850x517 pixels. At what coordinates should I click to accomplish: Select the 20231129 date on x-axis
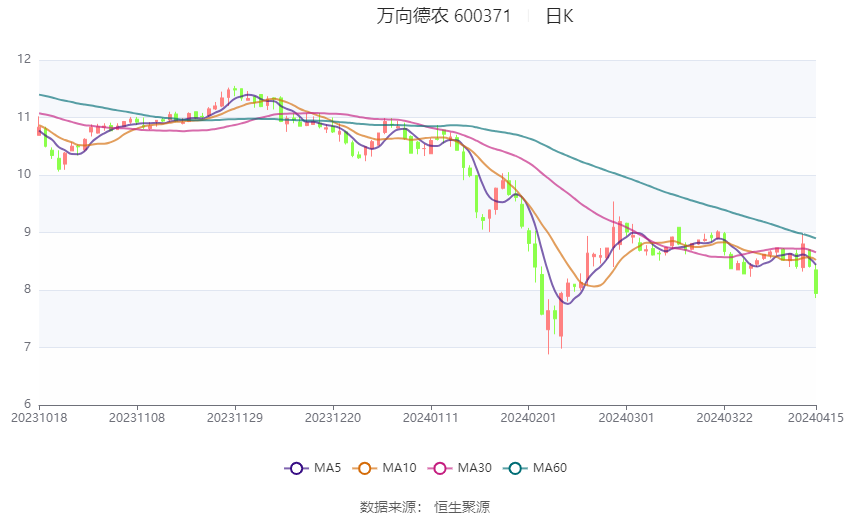point(235,417)
